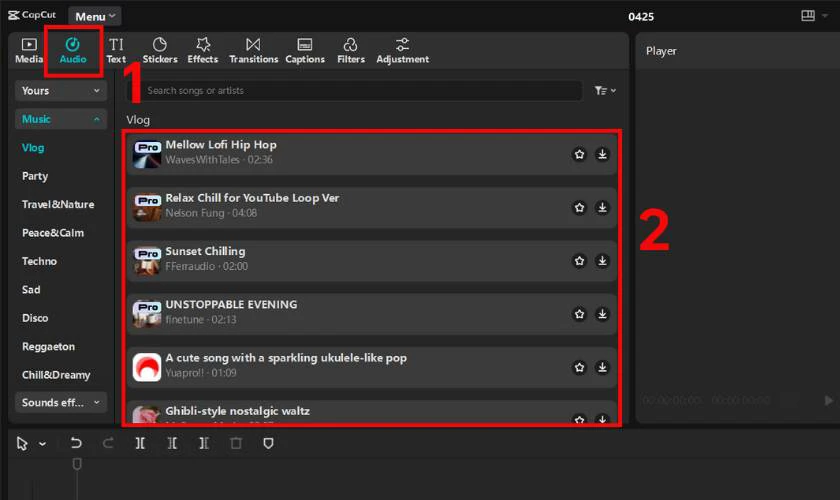Click the marker shield icon
The width and height of the screenshot is (840, 500).
click(268, 443)
